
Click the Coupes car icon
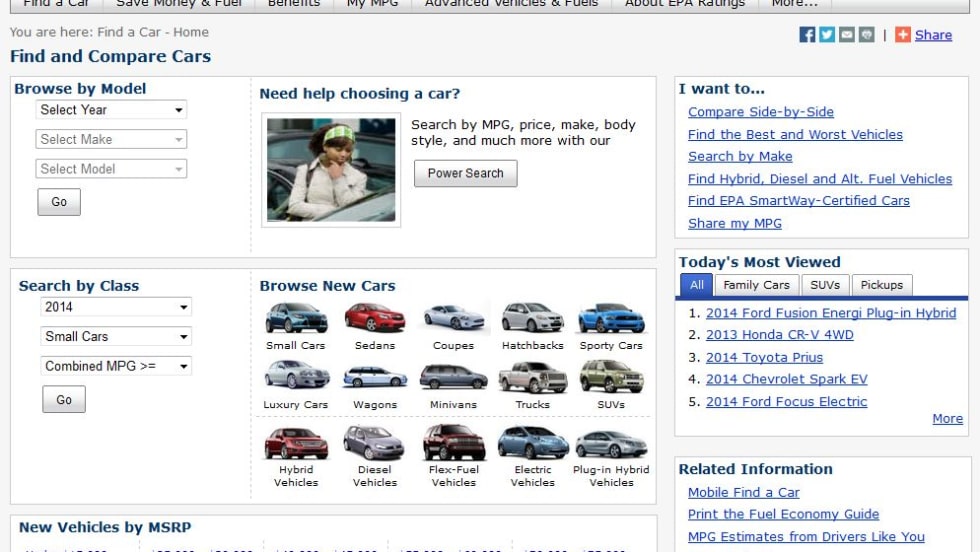tap(453, 318)
